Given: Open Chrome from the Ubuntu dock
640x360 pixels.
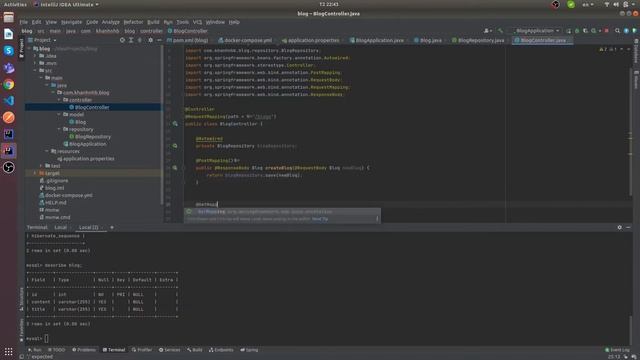Looking at the screenshot, I should point(9,84).
